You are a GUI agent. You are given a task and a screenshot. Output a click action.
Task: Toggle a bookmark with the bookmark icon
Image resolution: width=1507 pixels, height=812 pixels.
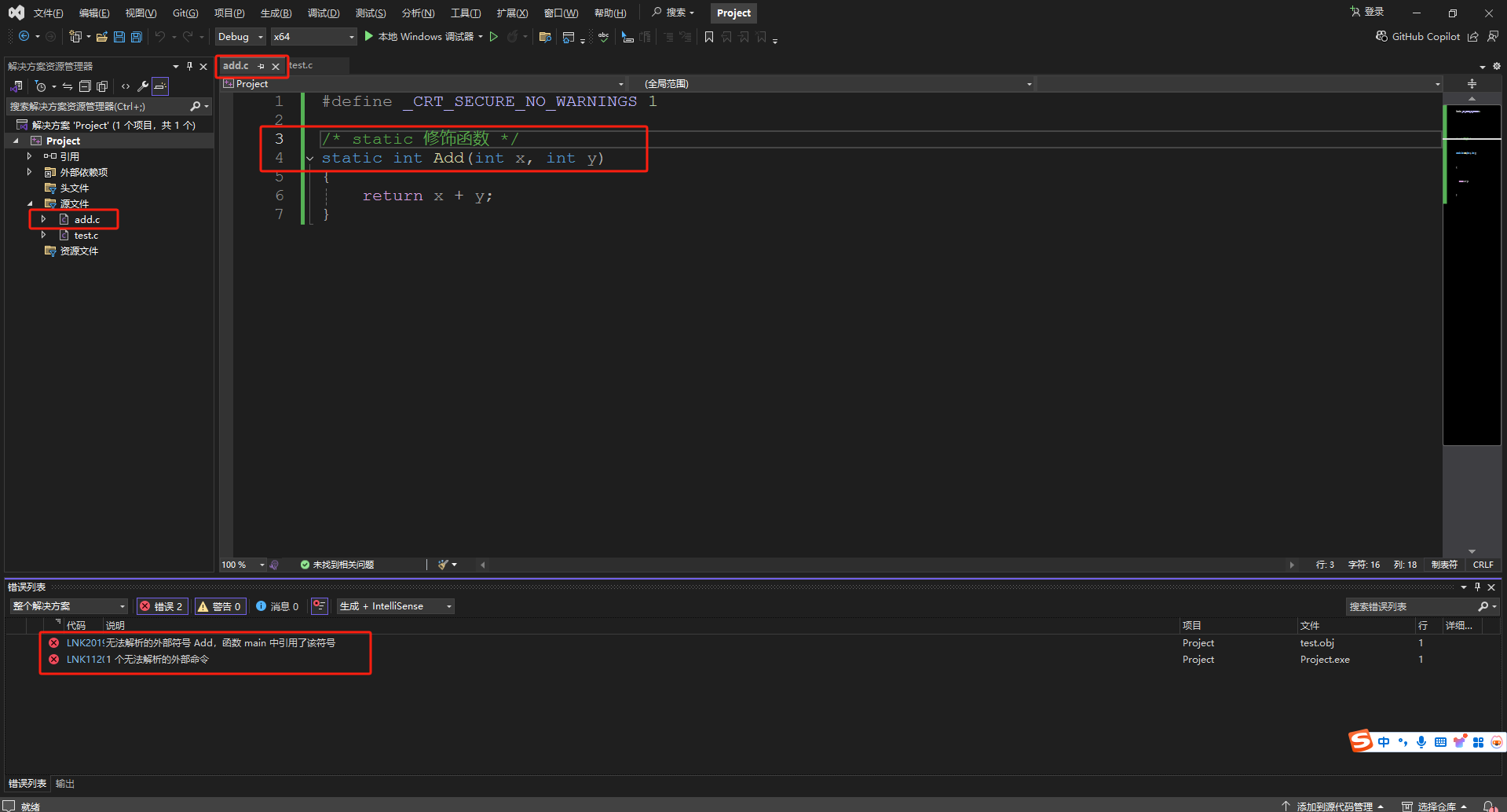pos(709,36)
